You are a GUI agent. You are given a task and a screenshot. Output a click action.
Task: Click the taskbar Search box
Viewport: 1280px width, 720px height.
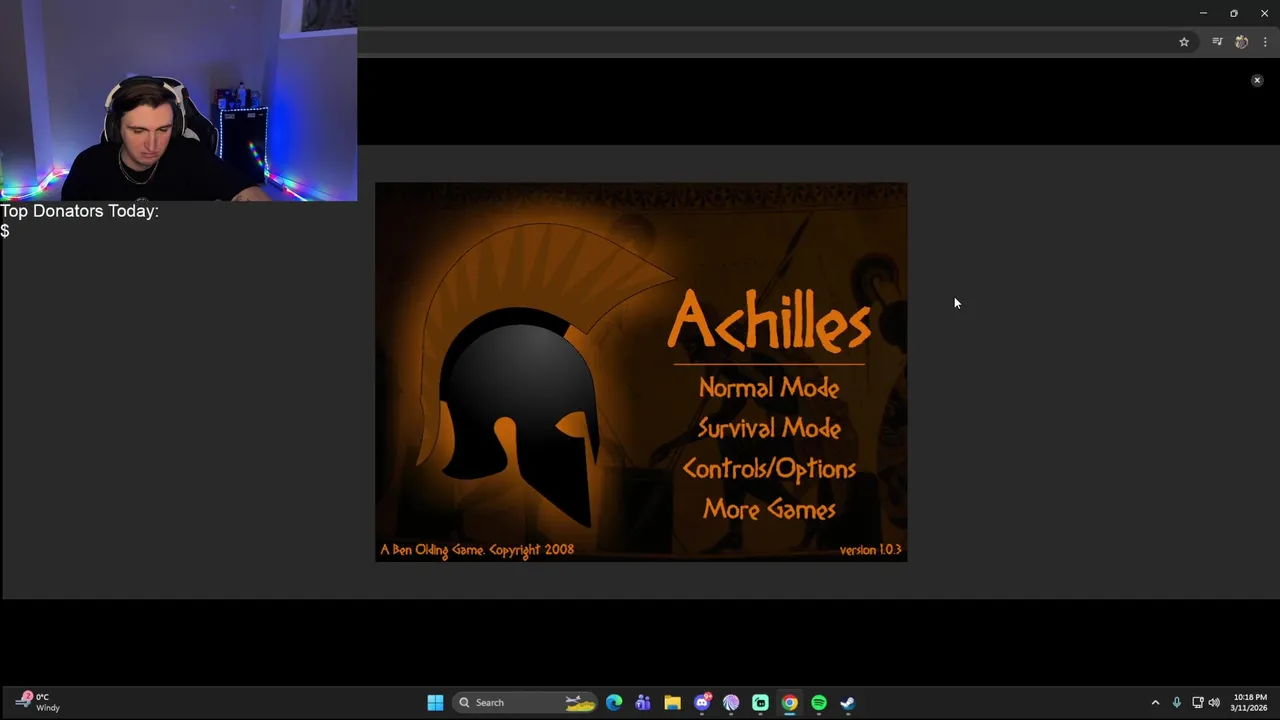pos(524,703)
